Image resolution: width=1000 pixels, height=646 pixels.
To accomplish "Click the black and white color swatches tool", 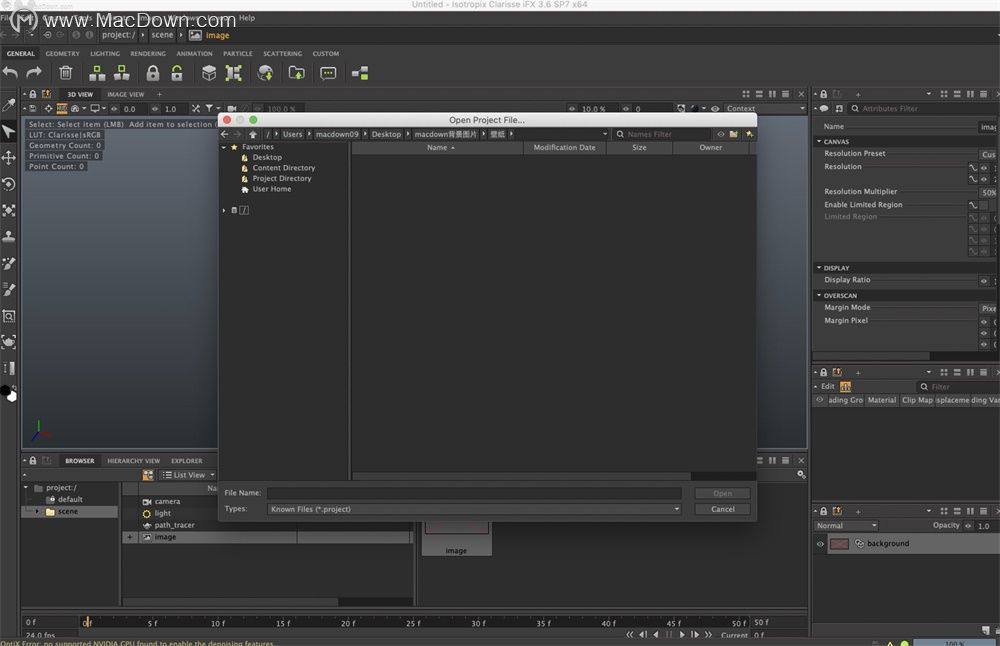I will tap(9, 393).
